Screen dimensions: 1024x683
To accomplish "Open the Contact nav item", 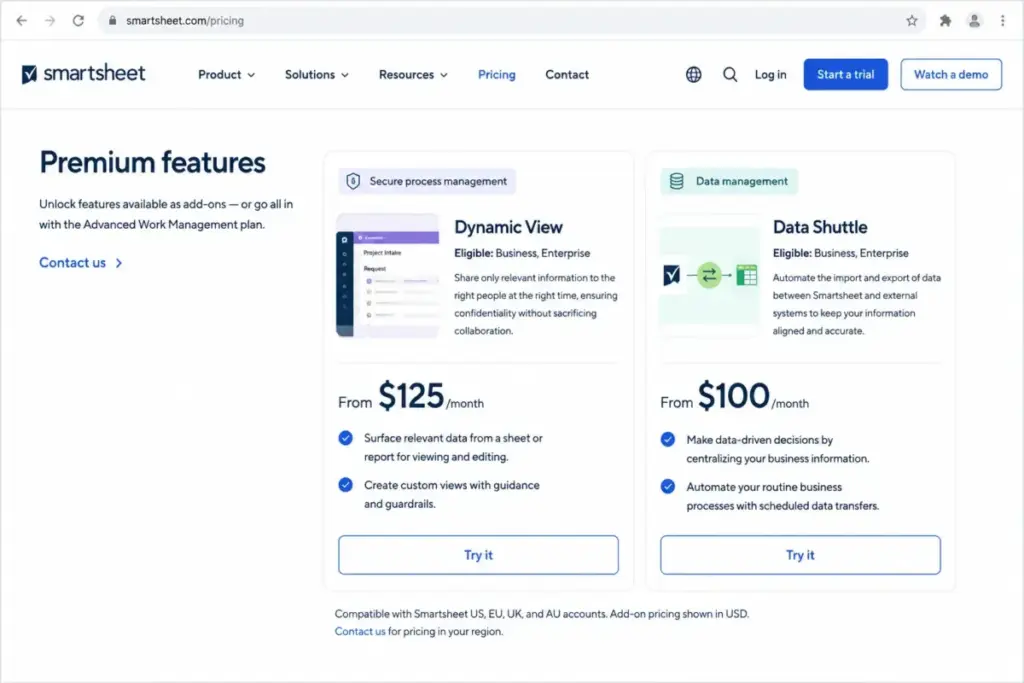I will (567, 74).
